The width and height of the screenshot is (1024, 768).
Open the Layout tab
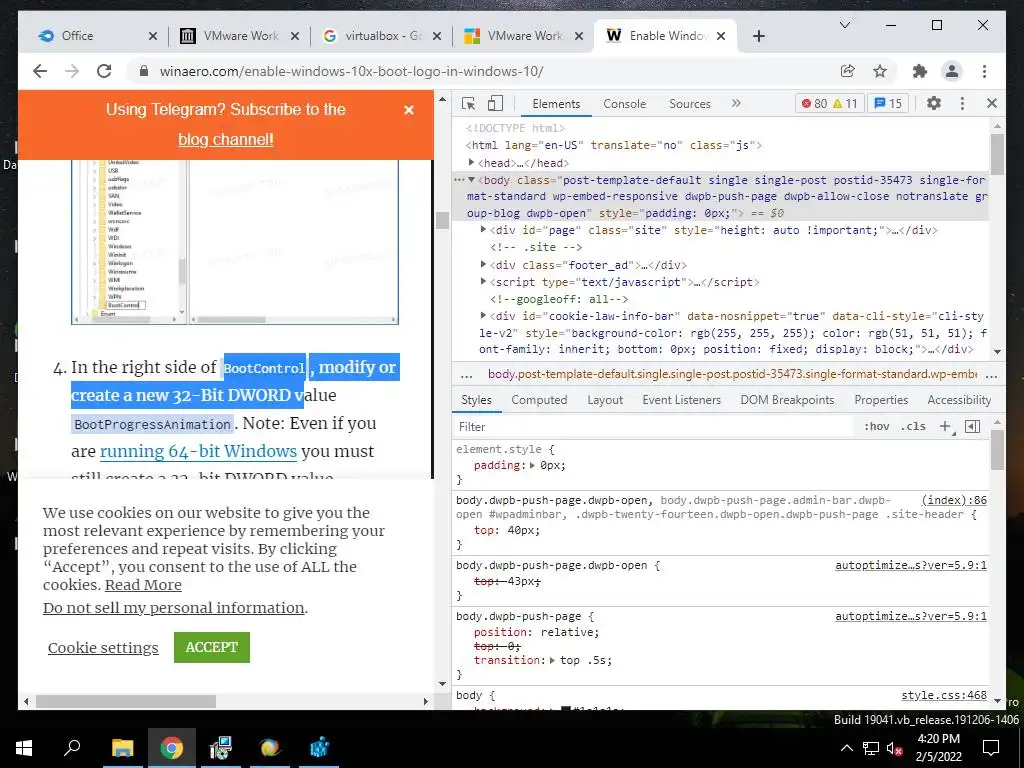click(605, 400)
